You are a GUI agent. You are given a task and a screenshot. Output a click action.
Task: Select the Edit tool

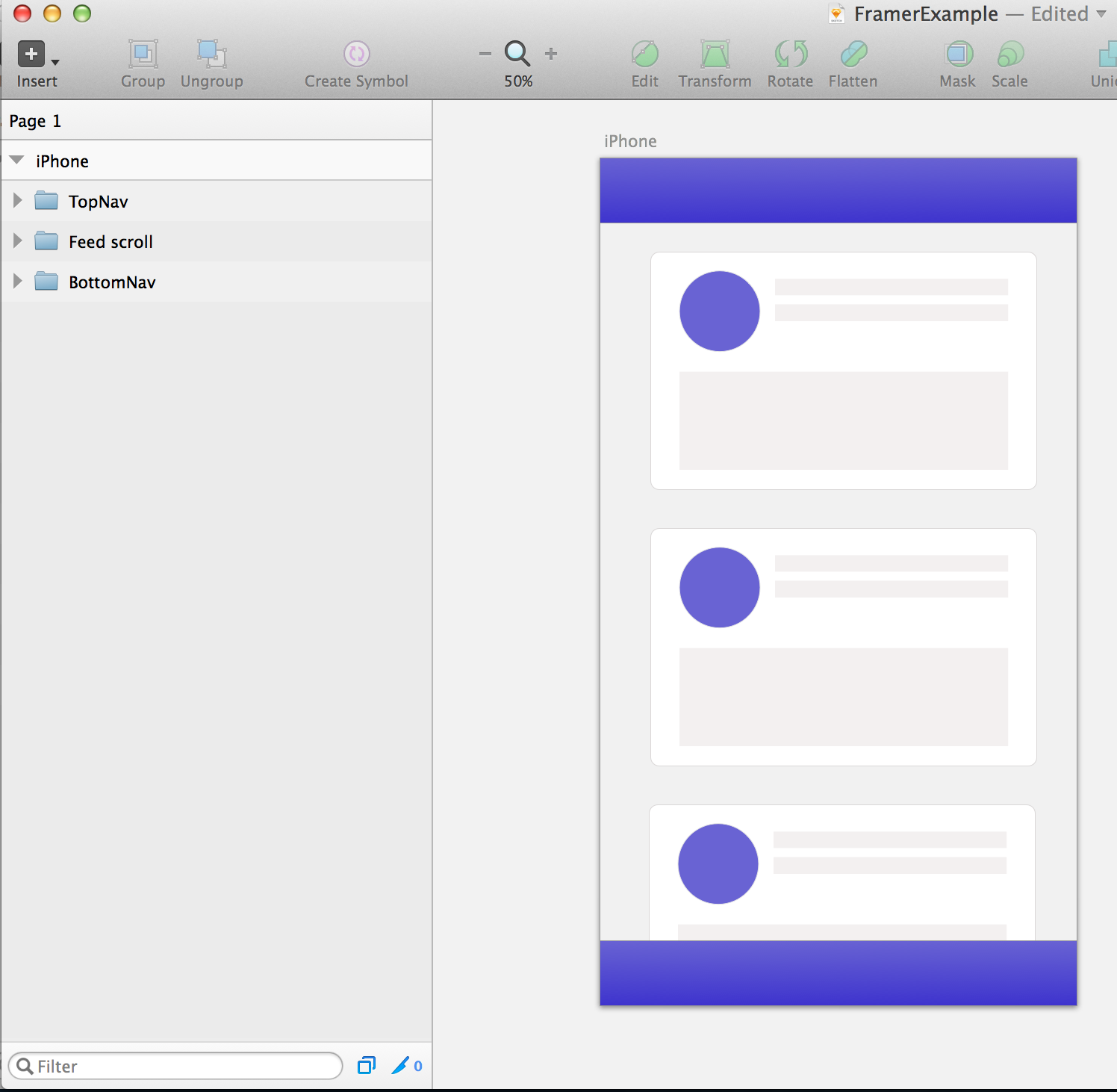[645, 54]
